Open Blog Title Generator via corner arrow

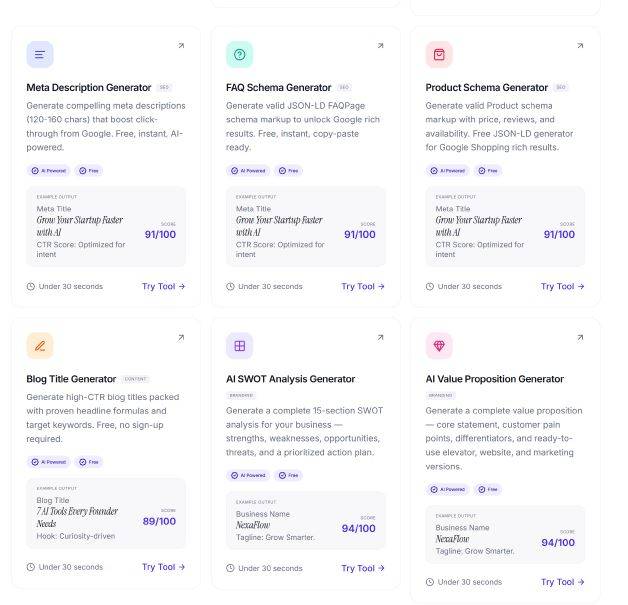[x=181, y=338]
